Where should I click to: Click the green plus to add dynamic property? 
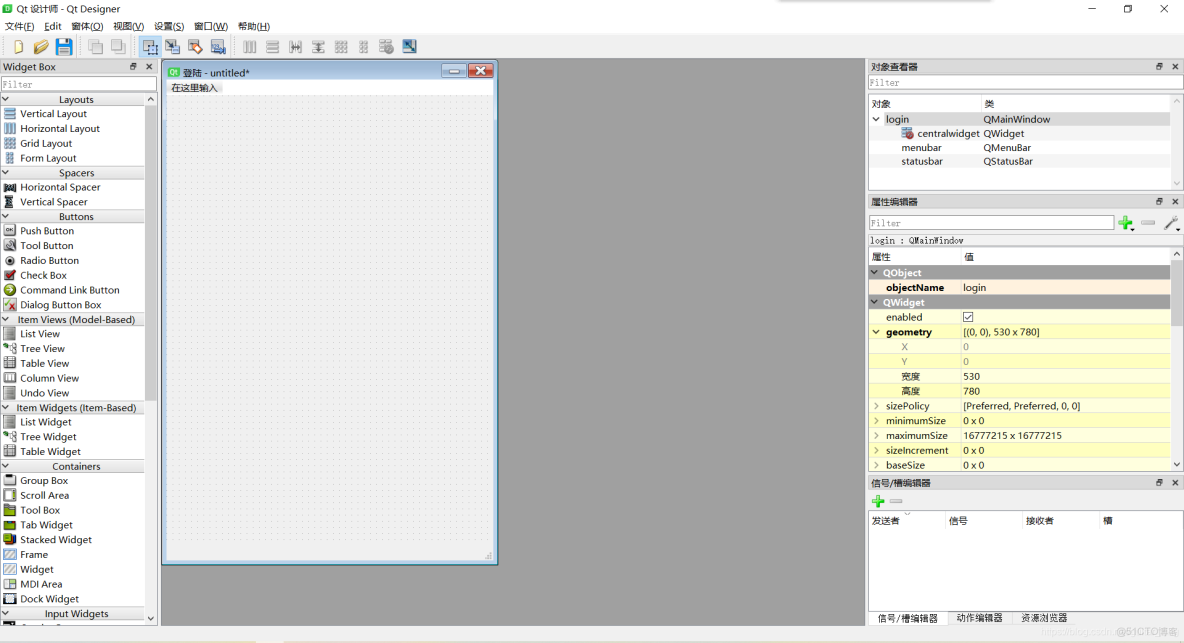tap(1126, 222)
